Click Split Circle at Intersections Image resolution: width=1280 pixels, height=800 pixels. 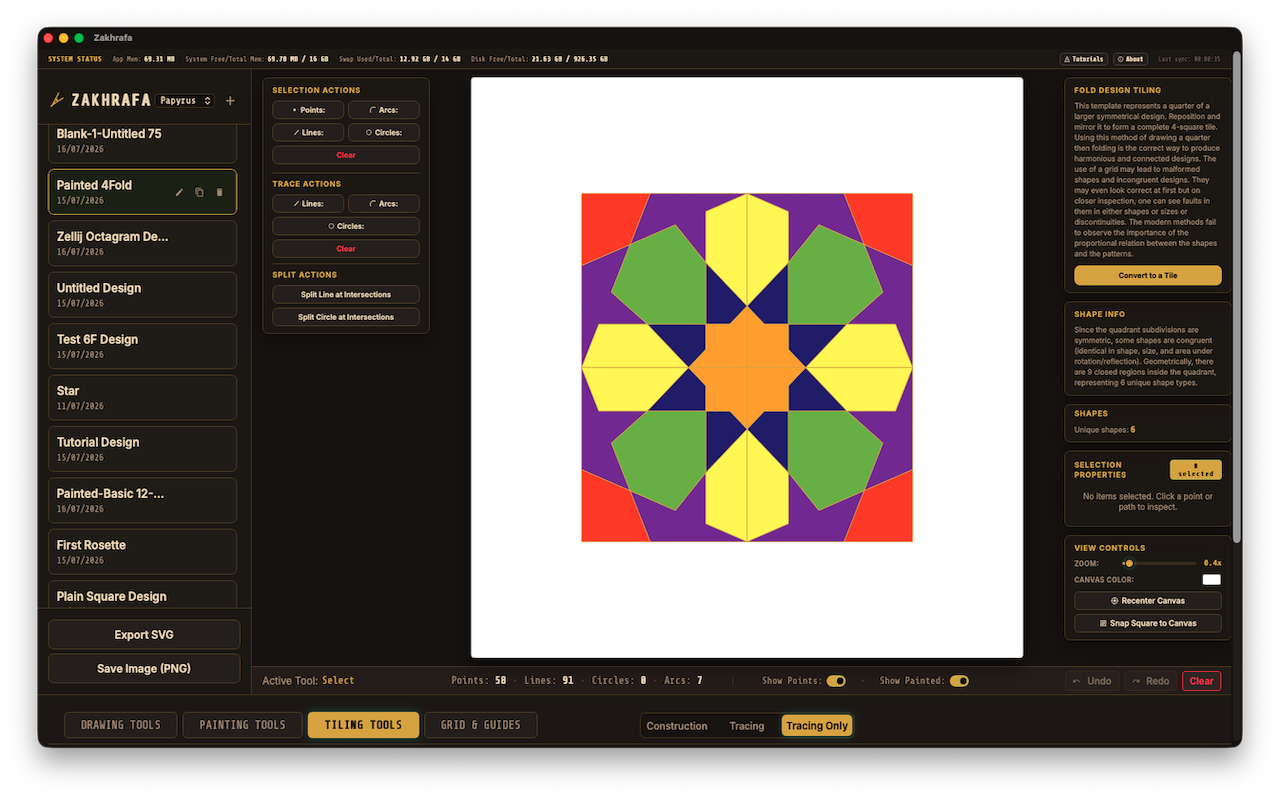[346, 317]
